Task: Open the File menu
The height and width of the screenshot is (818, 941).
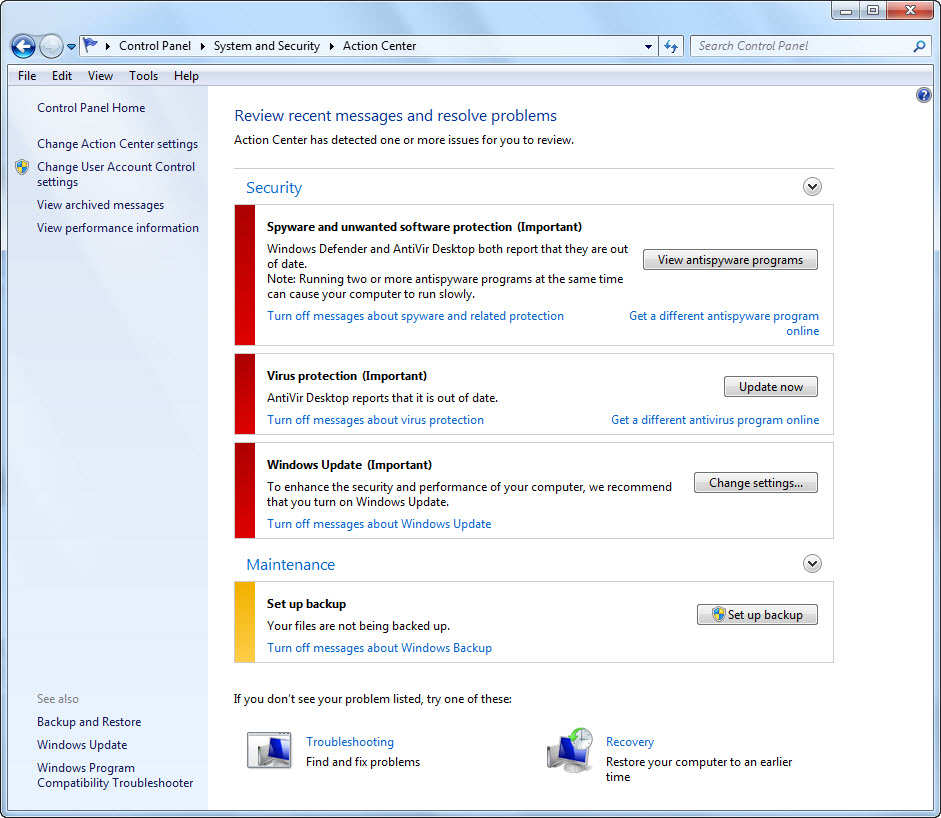Action: point(27,76)
